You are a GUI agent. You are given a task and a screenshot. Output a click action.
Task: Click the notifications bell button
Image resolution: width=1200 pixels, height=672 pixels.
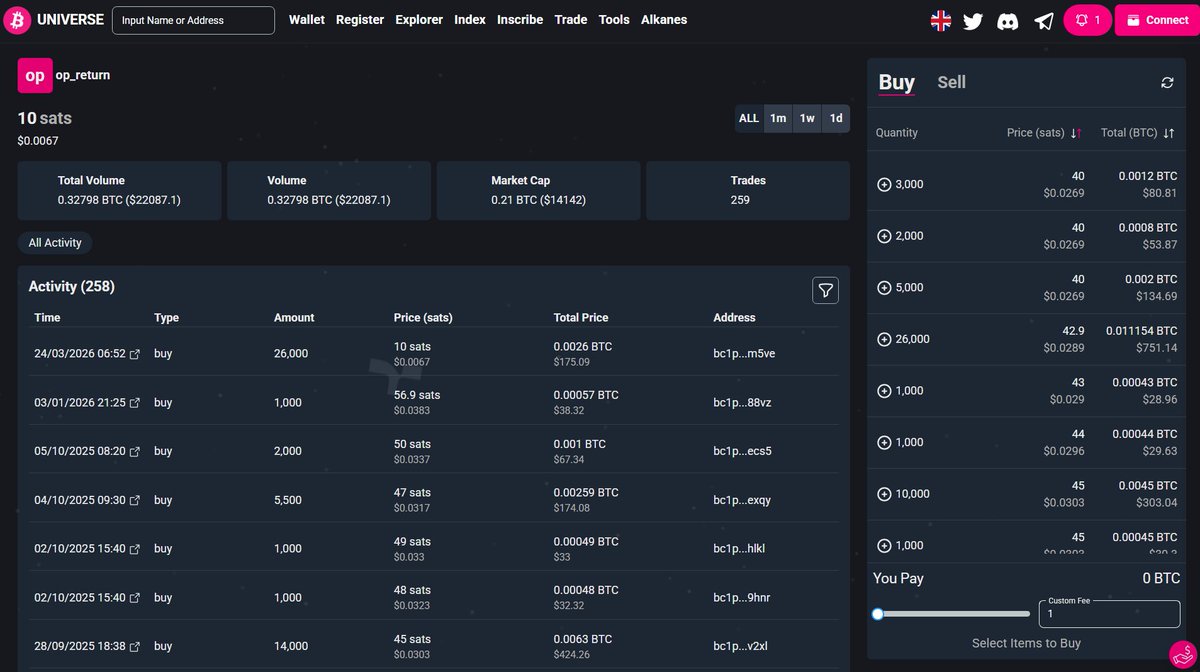tap(1087, 20)
